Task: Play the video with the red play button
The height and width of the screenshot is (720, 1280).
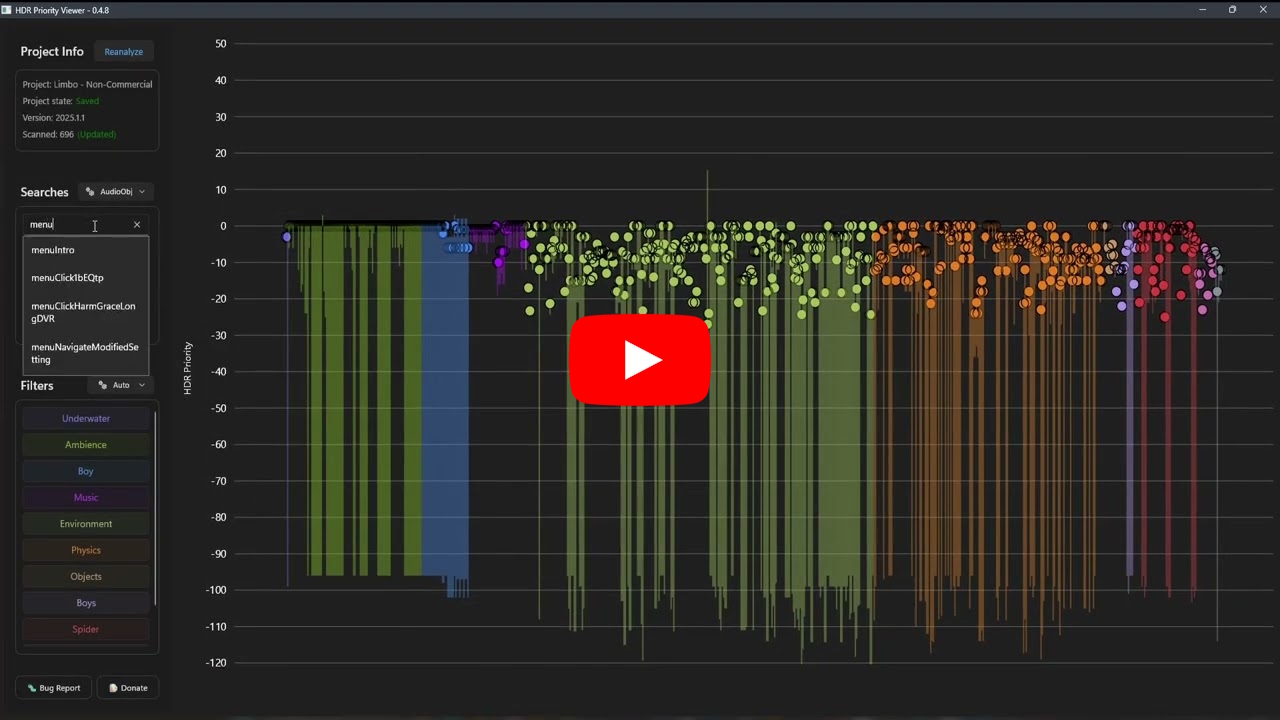Action: tap(640, 360)
